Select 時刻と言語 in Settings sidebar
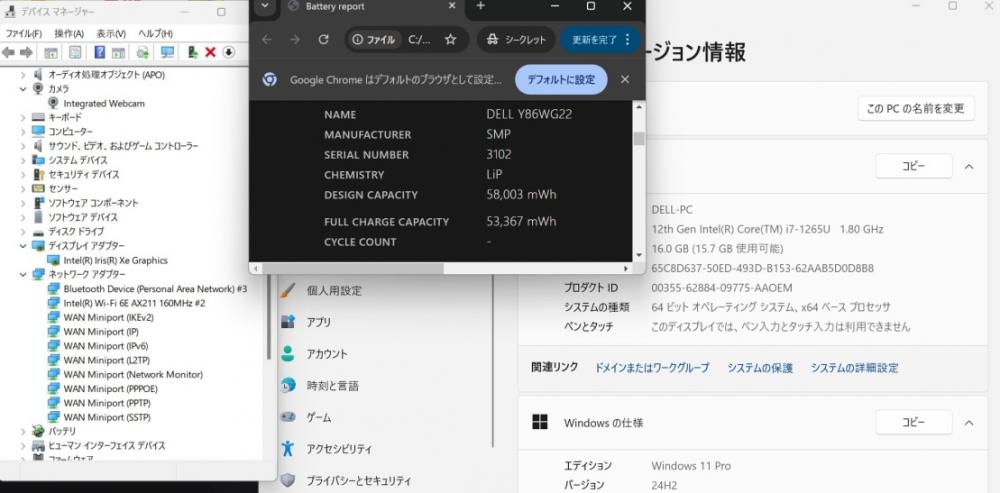This screenshot has height=493, width=1000. 332,386
